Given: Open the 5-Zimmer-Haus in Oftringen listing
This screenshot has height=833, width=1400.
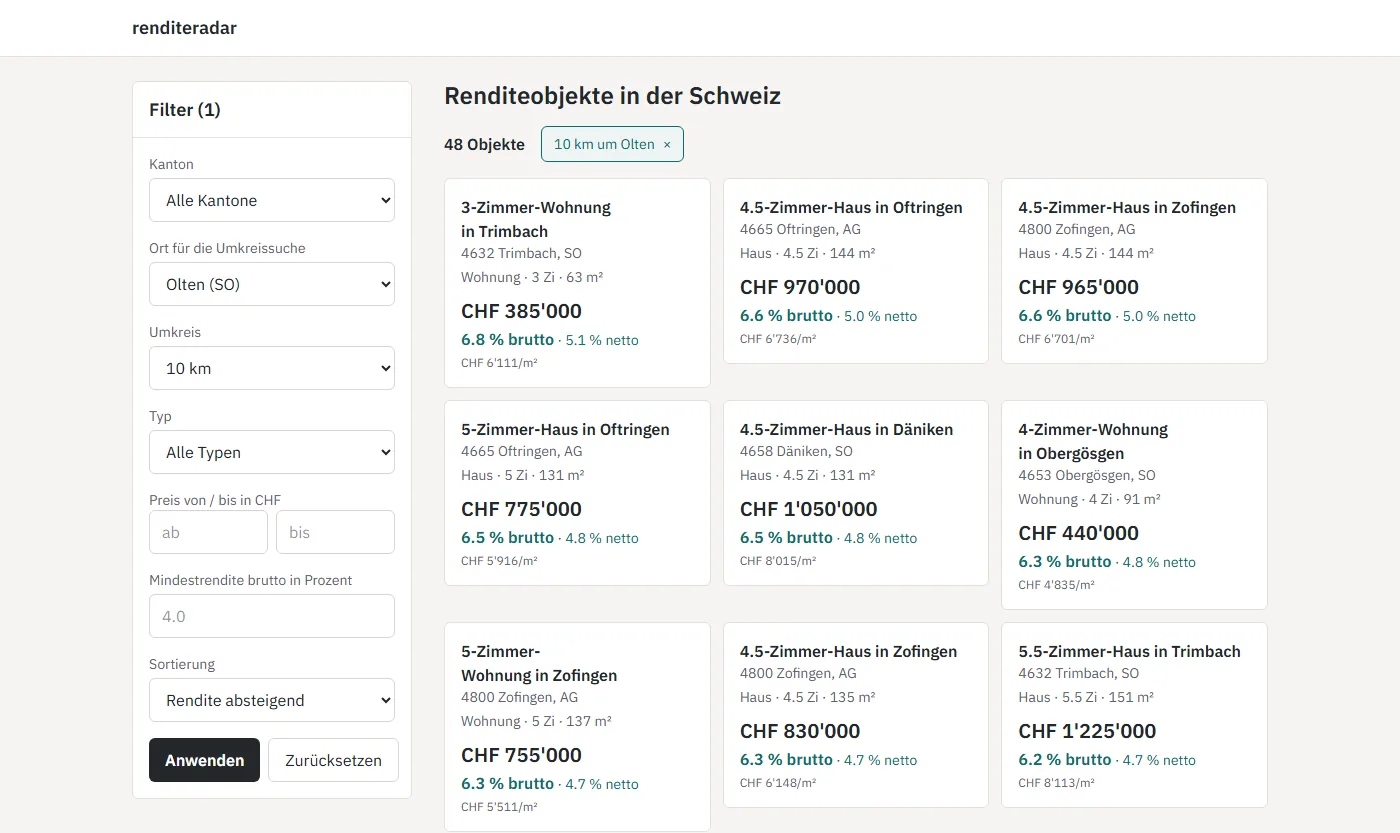Looking at the screenshot, I should (577, 493).
